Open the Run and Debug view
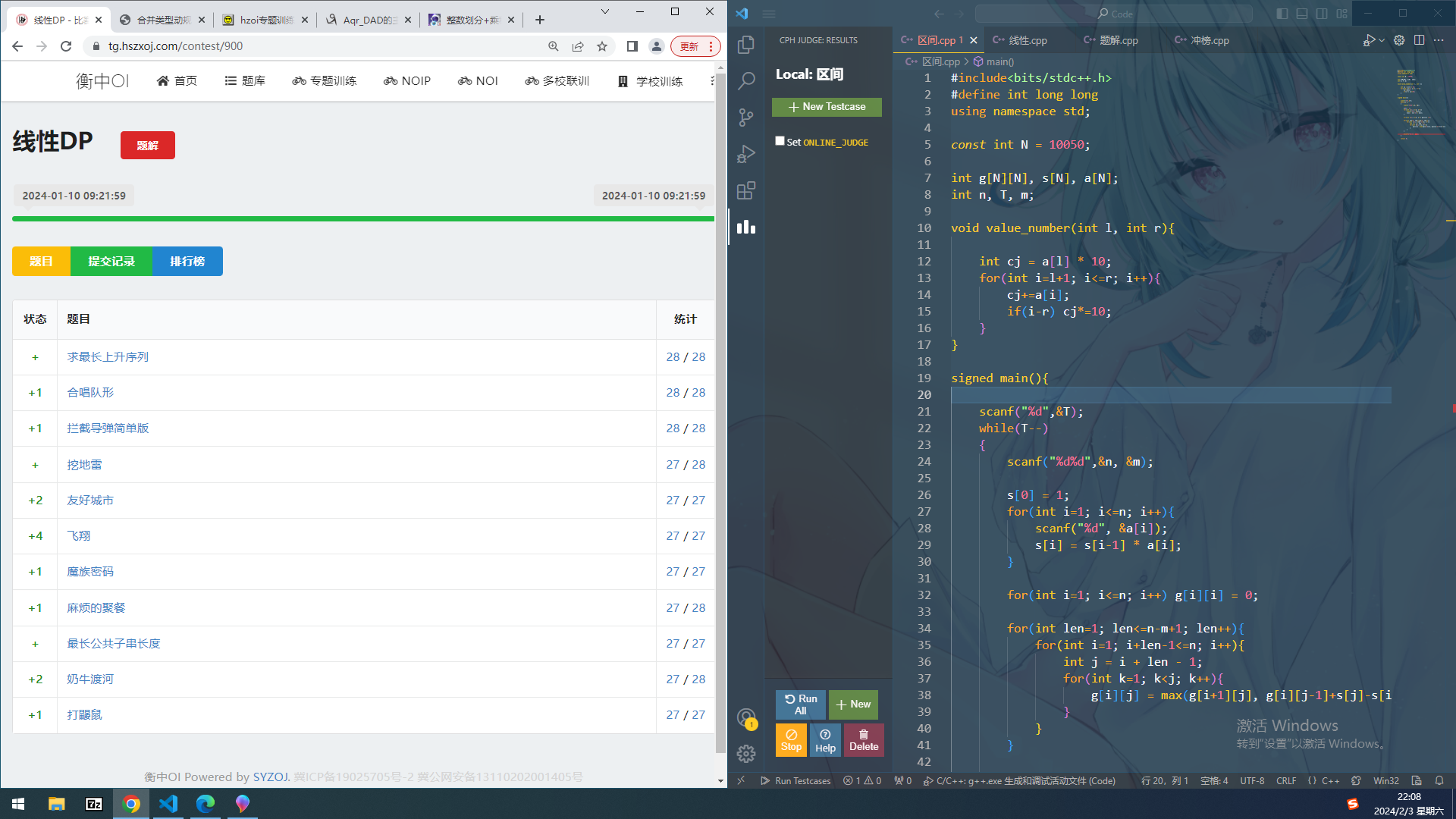The width and height of the screenshot is (1456, 819). tap(746, 154)
